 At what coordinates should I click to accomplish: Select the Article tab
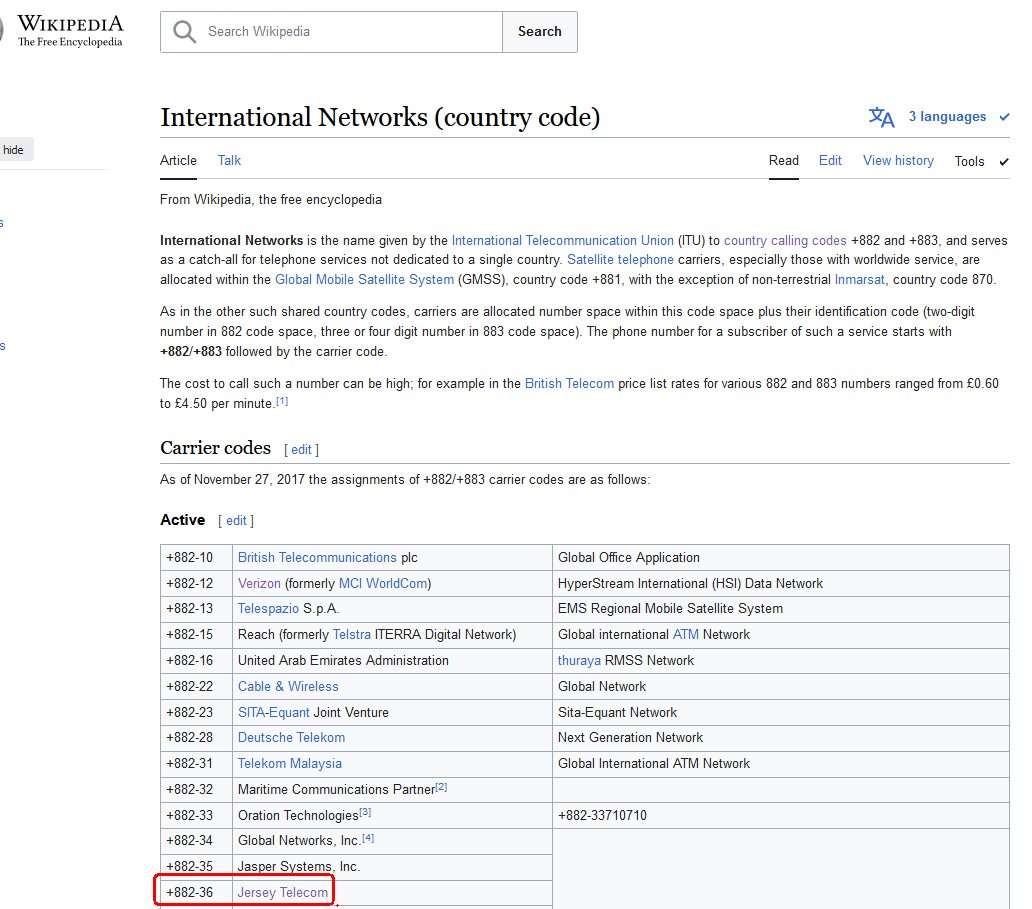178,161
